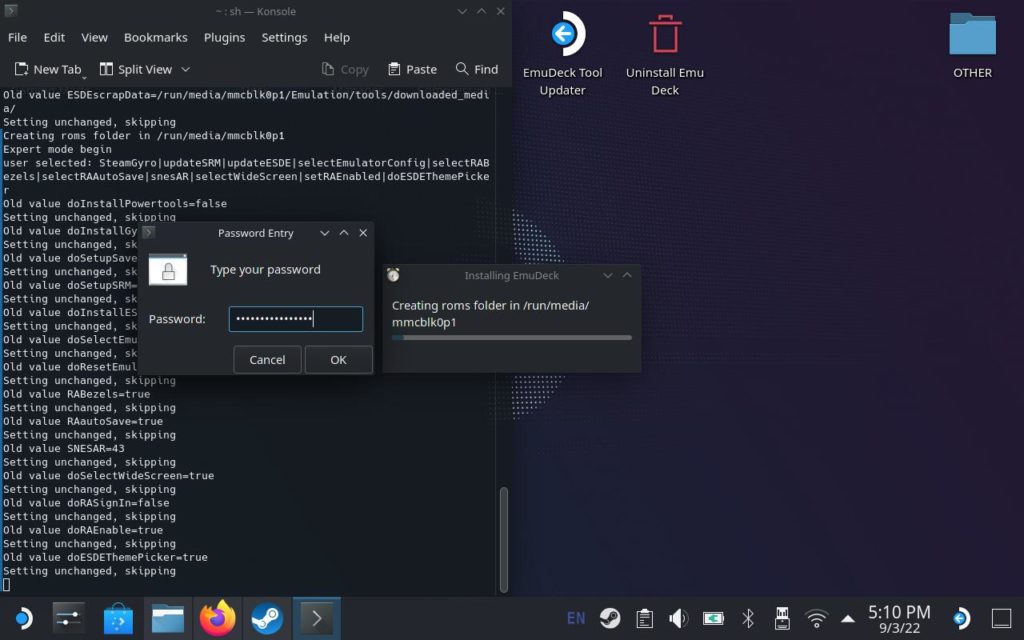Click the clock icon in Installing EmuDeck titlebar

pos(393,275)
